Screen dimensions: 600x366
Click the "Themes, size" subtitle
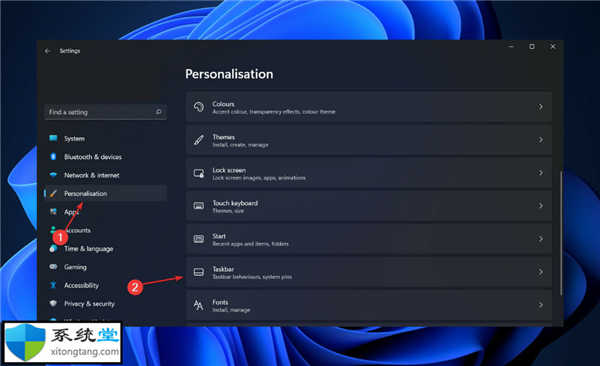tap(228, 211)
